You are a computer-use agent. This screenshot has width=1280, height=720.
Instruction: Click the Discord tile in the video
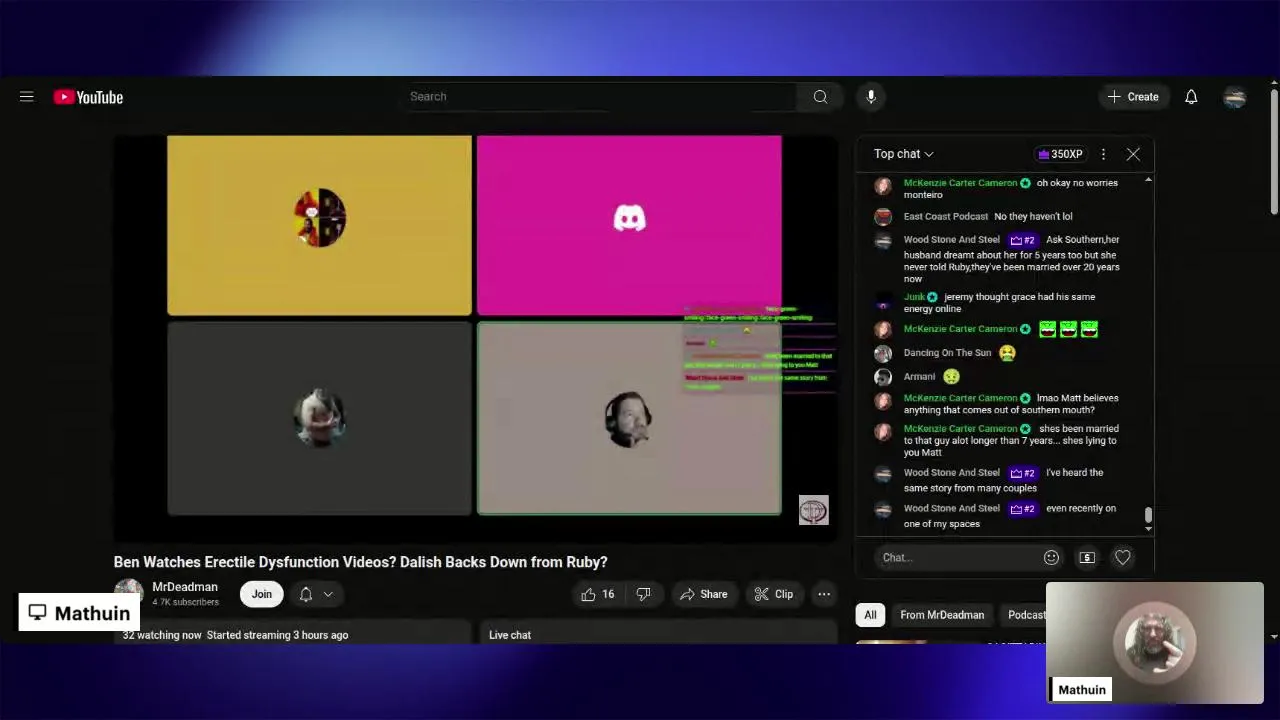pos(629,225)
